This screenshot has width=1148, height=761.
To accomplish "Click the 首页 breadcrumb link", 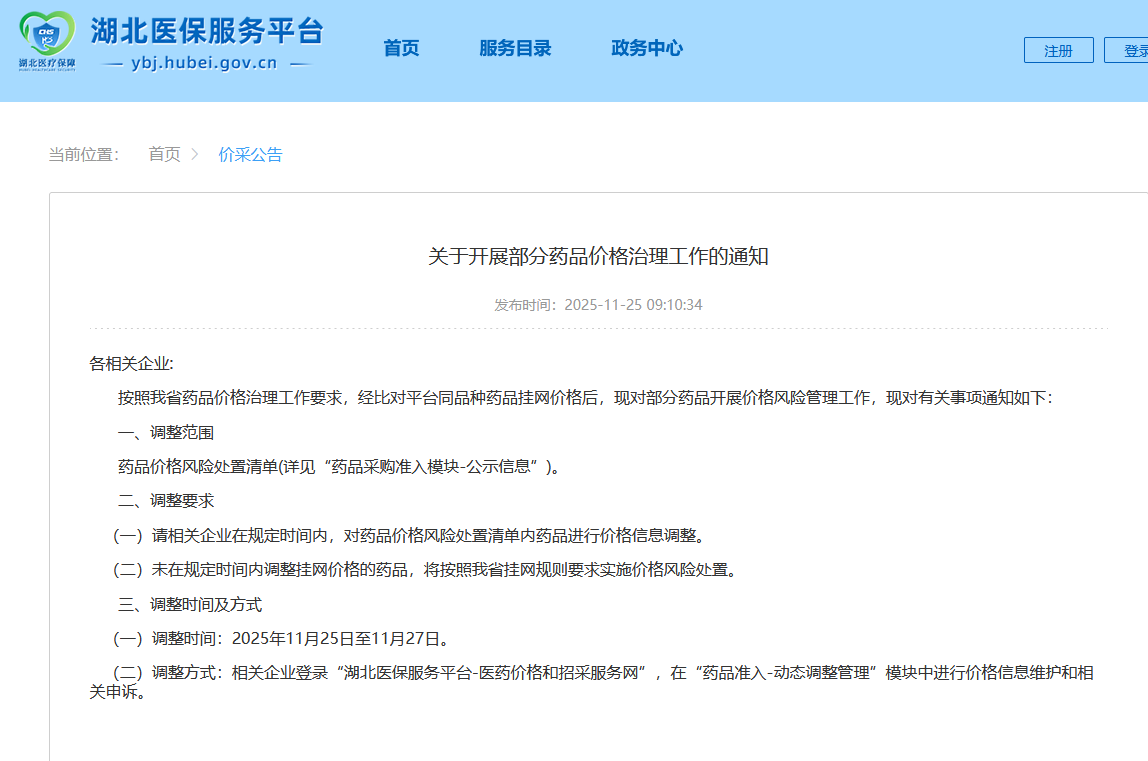I will [x=164, y=154].
